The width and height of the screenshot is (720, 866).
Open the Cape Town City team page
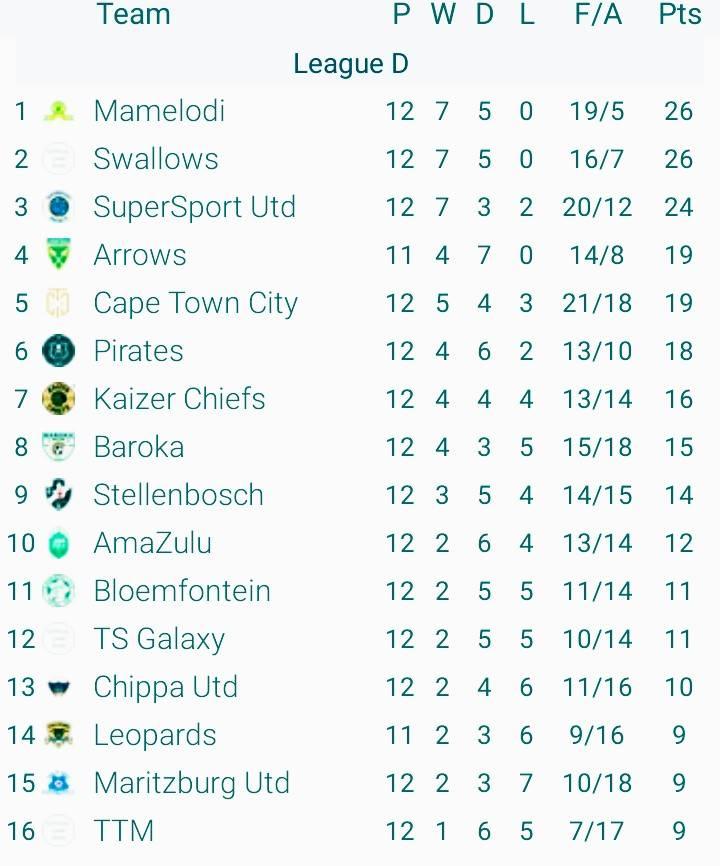[x=195, y=304]
